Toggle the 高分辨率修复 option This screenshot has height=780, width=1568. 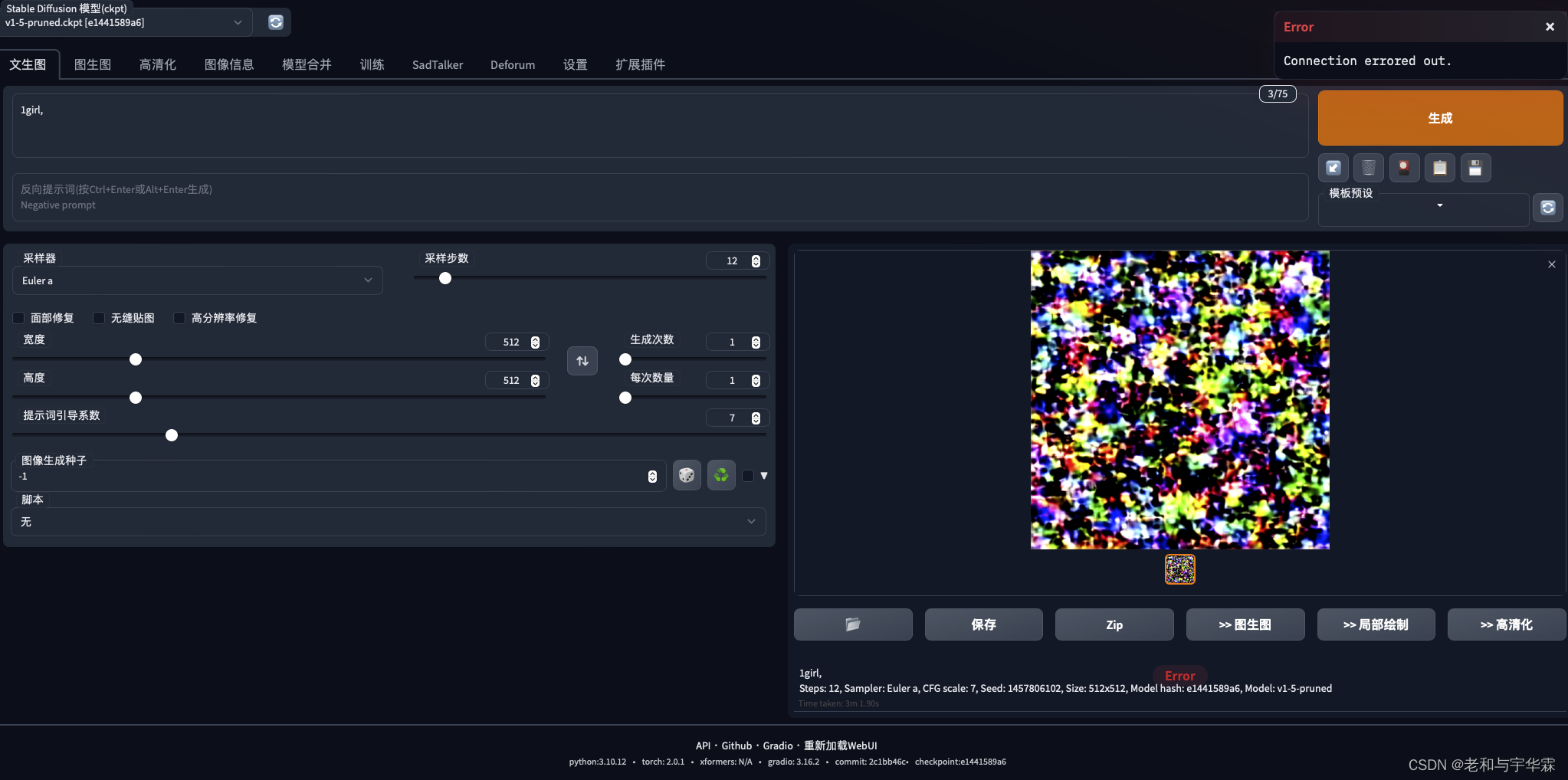(x=179, y=318)
